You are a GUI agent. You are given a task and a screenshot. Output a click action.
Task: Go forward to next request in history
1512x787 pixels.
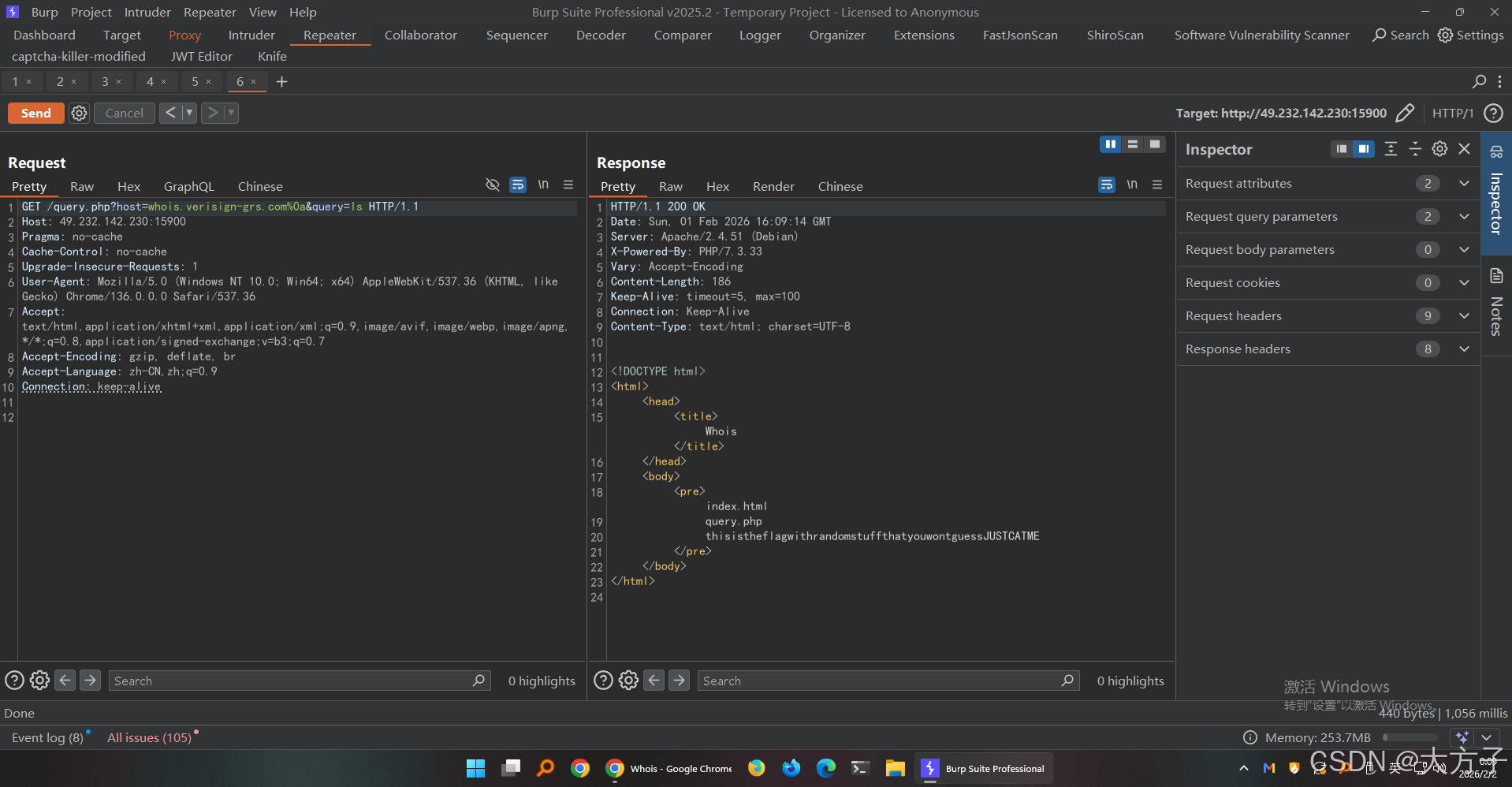coord(213,113)
